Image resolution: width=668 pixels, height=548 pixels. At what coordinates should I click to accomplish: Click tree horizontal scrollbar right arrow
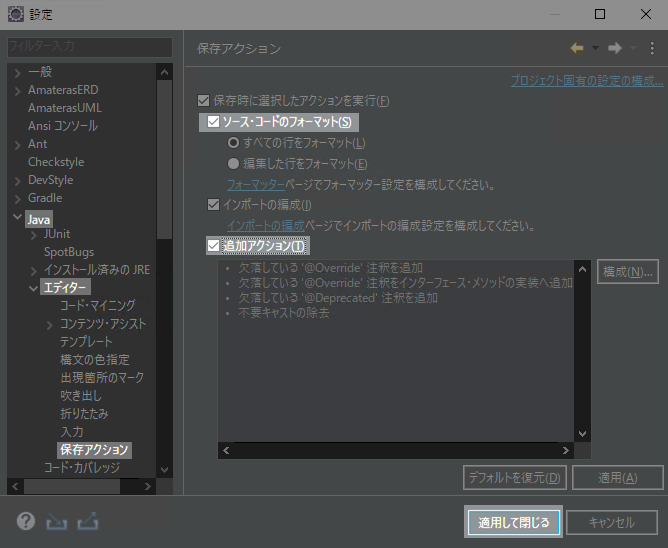tap(148, 486)
